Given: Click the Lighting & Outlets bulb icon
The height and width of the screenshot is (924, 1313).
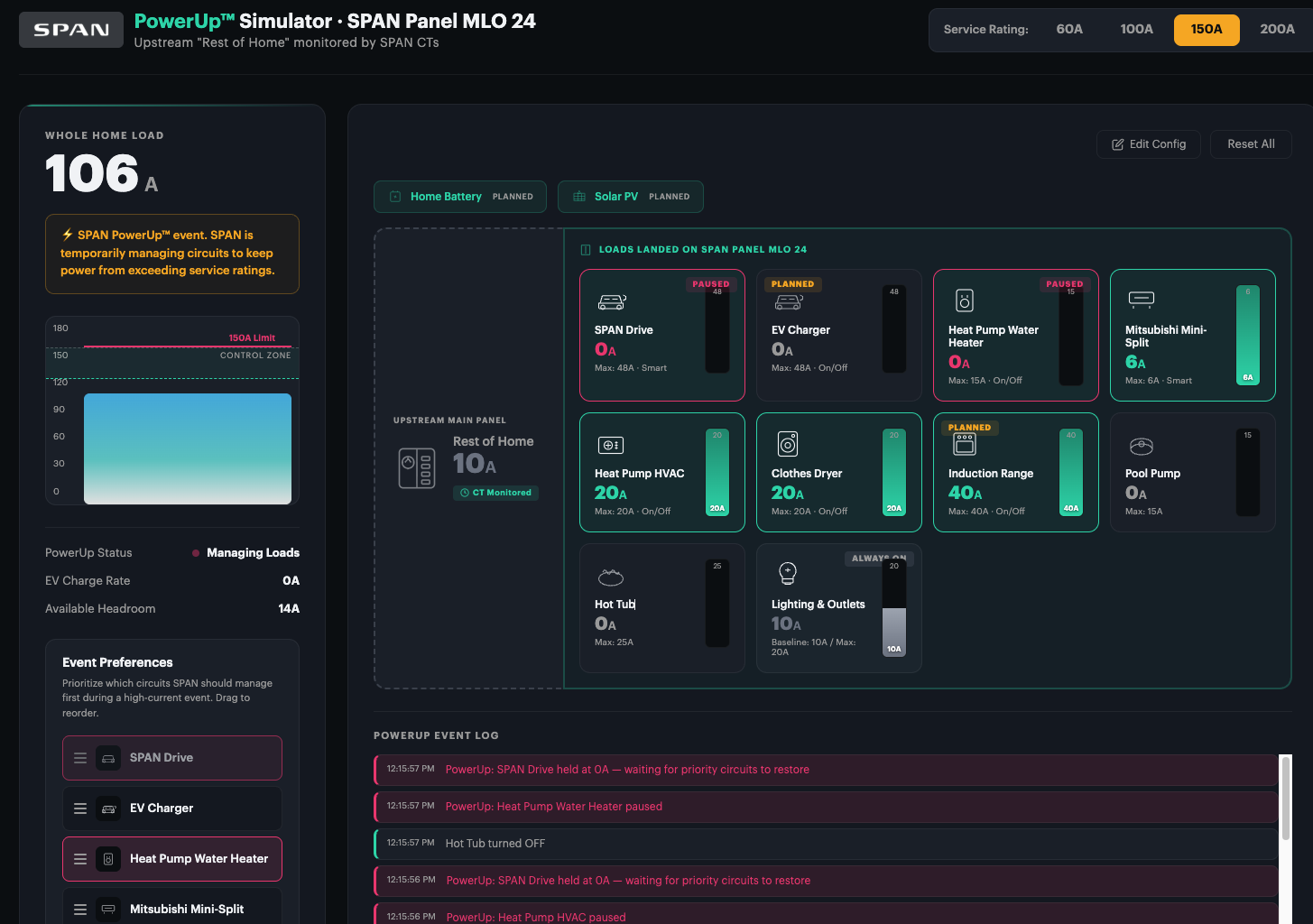Looking at the screenshot, I should coord(788,574).
